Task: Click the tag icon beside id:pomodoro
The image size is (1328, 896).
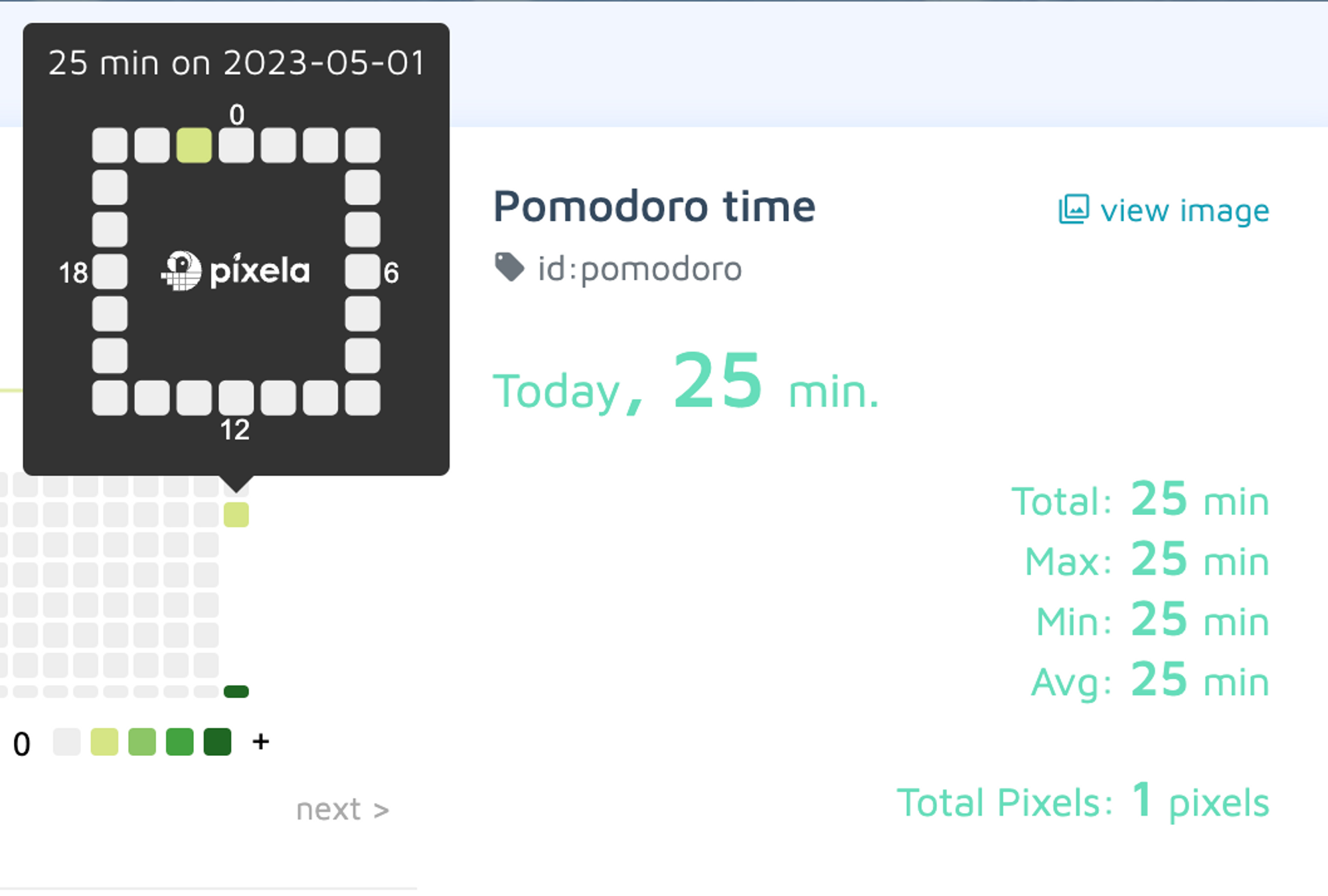Action: coord(510,267)
